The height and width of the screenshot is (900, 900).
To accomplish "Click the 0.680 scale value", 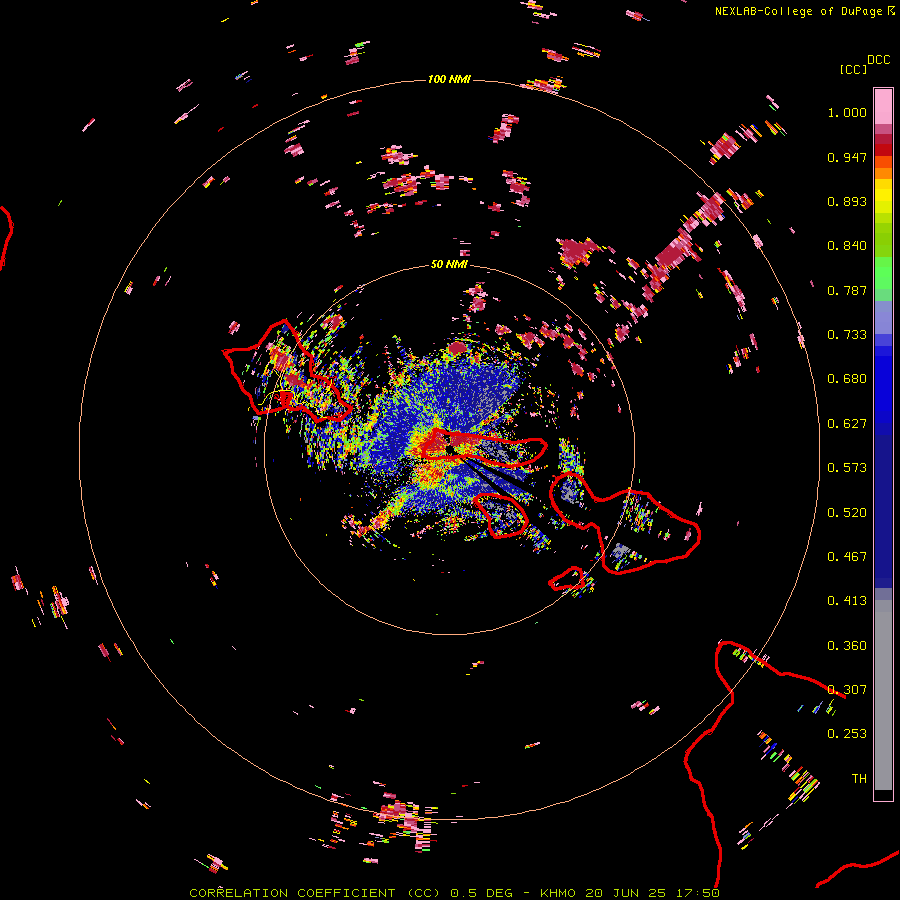I will pyautogui.click(x=847, y=379).
